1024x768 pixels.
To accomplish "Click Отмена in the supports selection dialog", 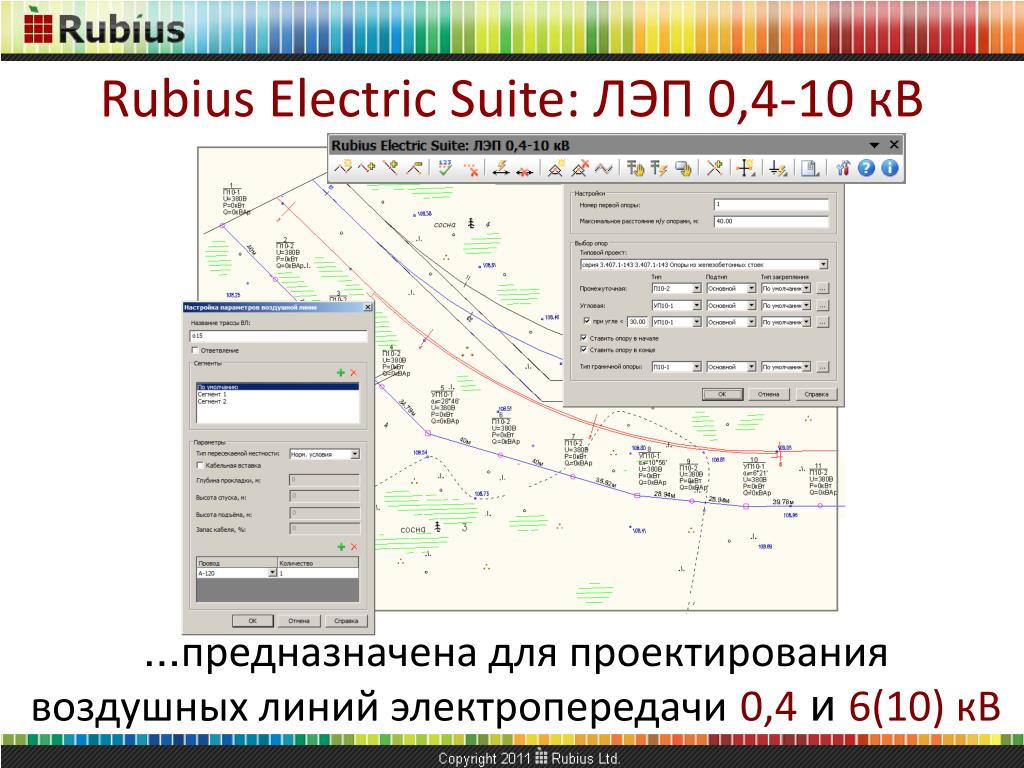I will click(769, 394).
